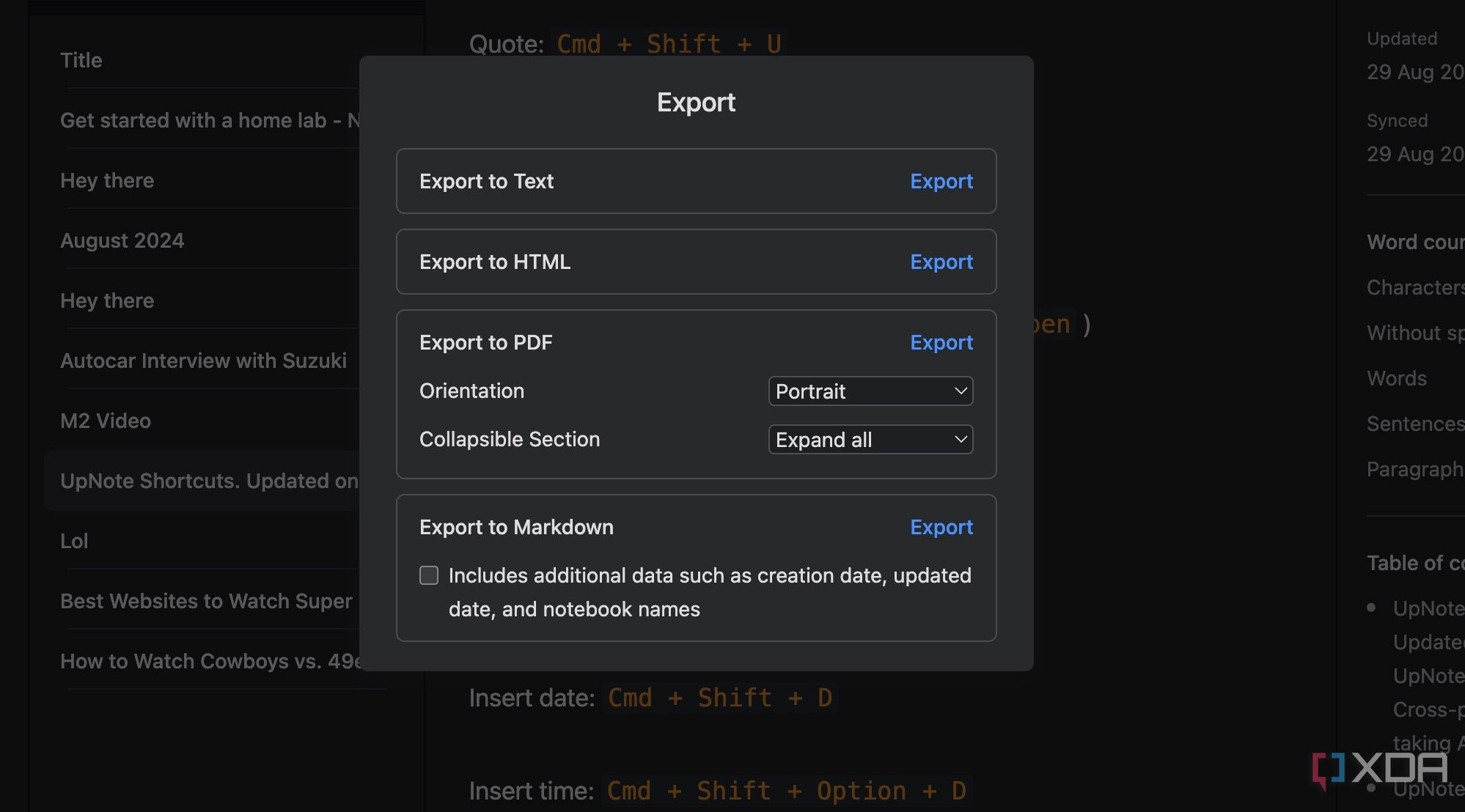Image resolution: width=1465 pixels, height=812 pixels.
Task: Open Get started with a home lab note
Action: pos(208,119)
